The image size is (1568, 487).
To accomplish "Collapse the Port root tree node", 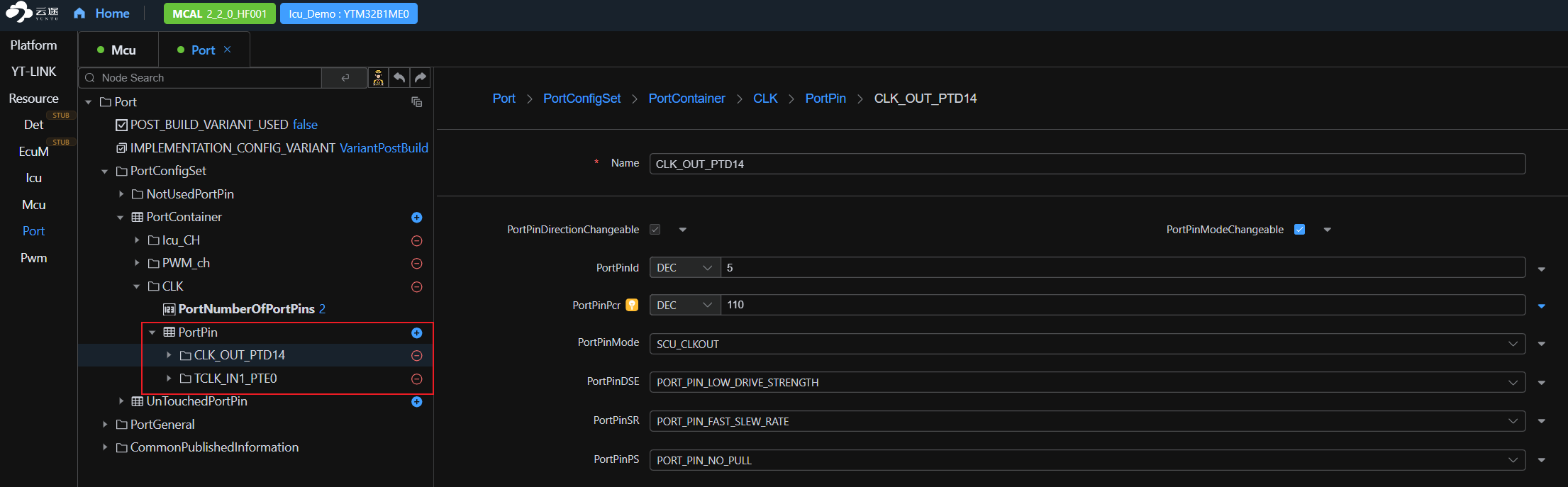I will click(89, 102).
